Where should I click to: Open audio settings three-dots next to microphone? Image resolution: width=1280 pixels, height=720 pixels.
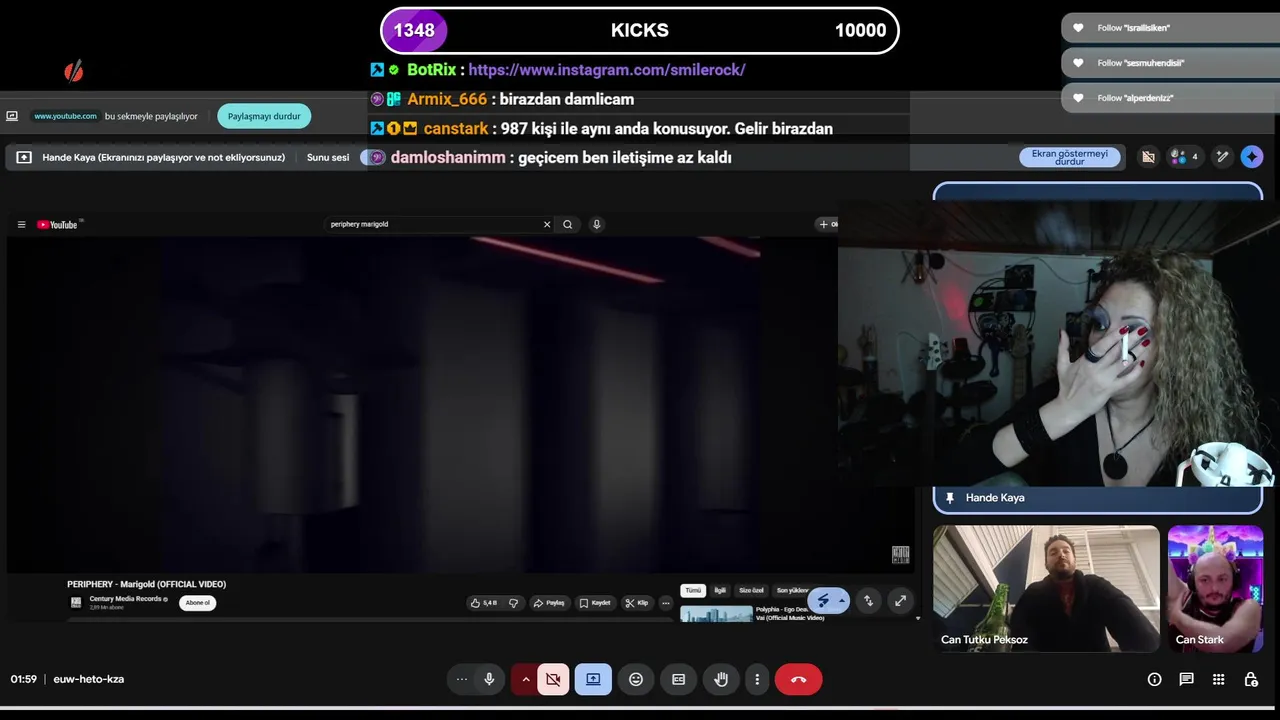tap(461, 679)
